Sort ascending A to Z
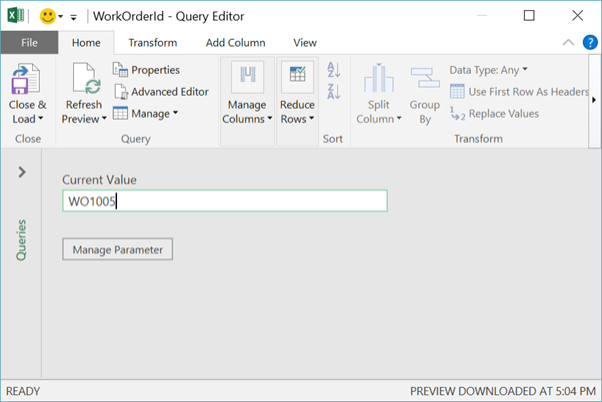This screenshot has height=402, width=602. click(x=333, y=70)
